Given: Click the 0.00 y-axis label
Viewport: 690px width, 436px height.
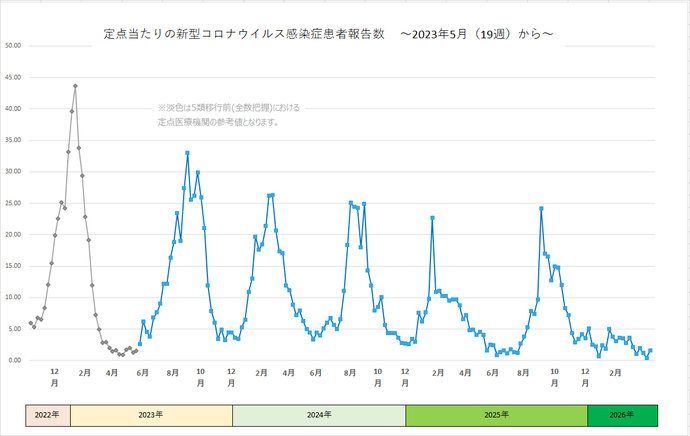Looking at the screenshot, I should tap(14, 360).
